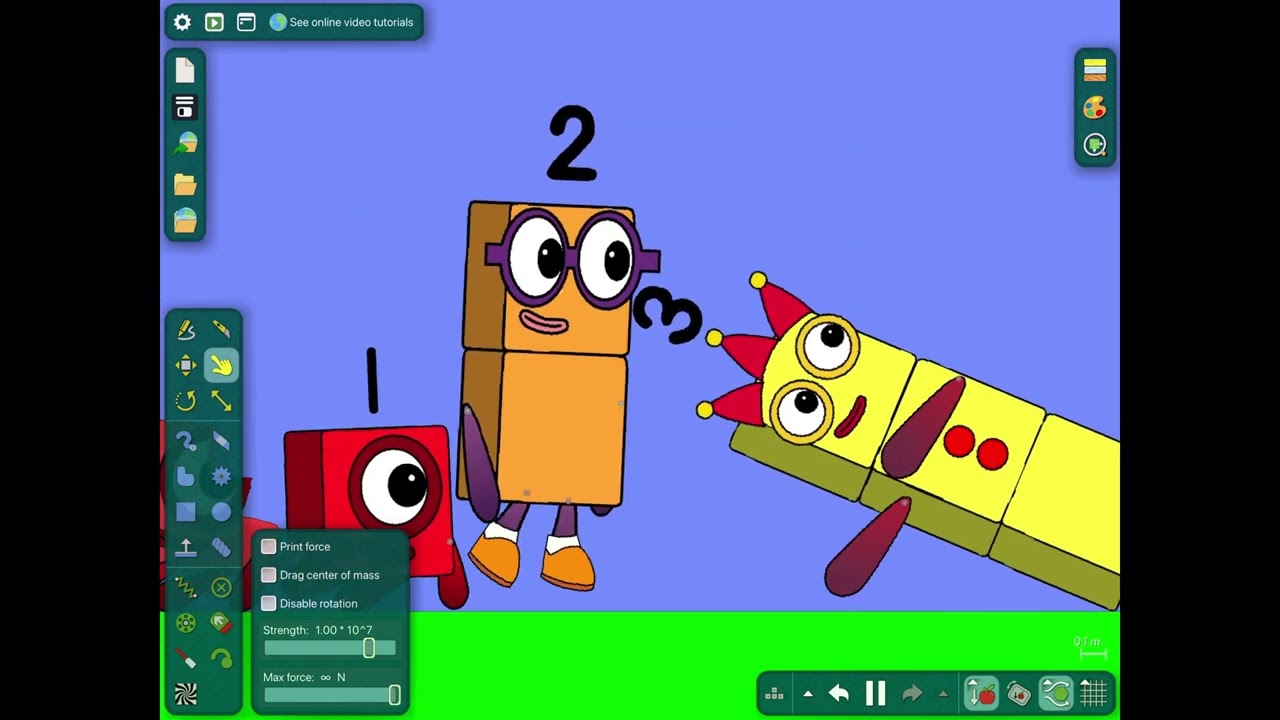Select the Eraser tool
Screen dimensions: 1280x720
click(x=221, y=441)
